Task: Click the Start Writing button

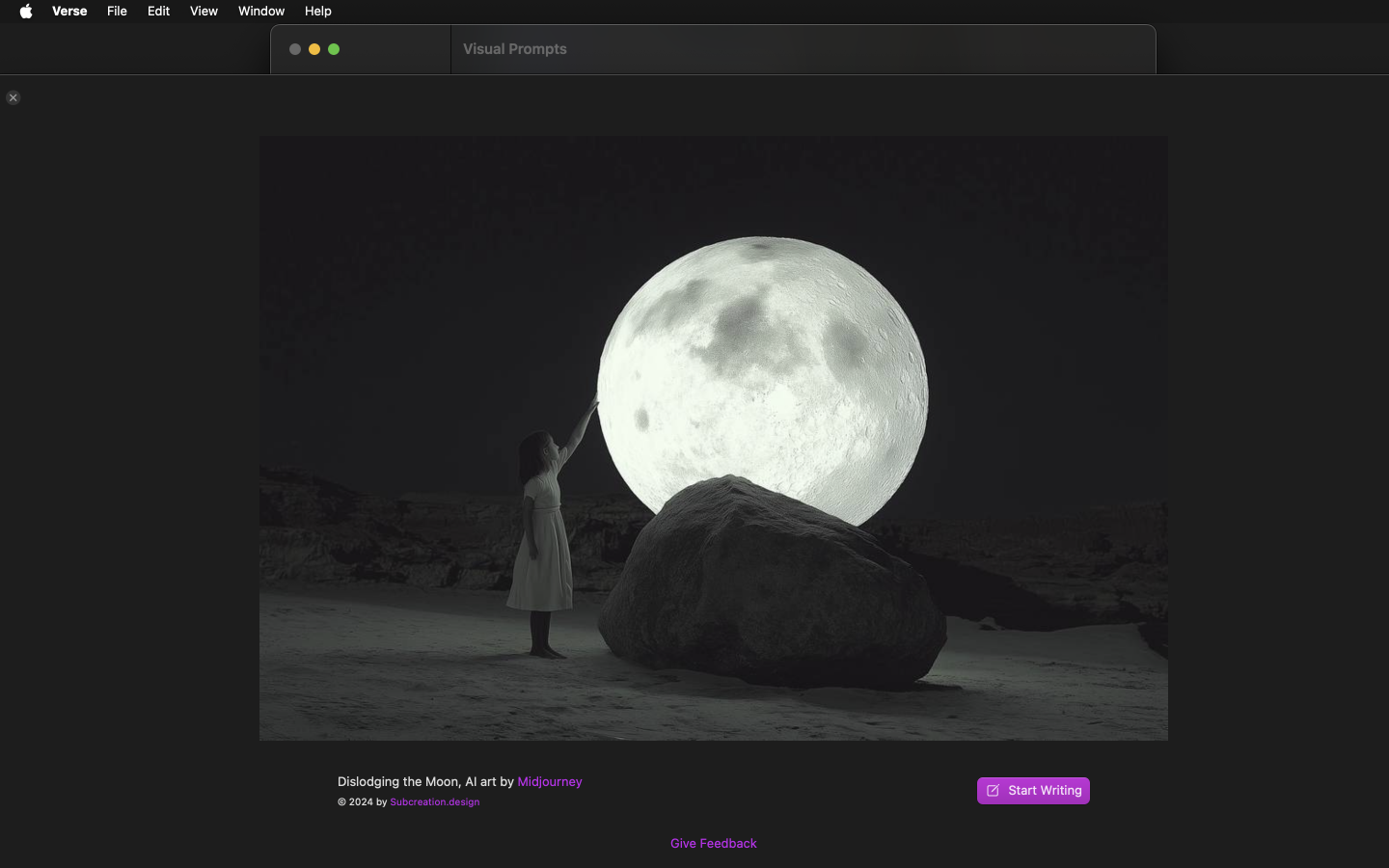Action: pyautogui.click(x=1033, y=791)
